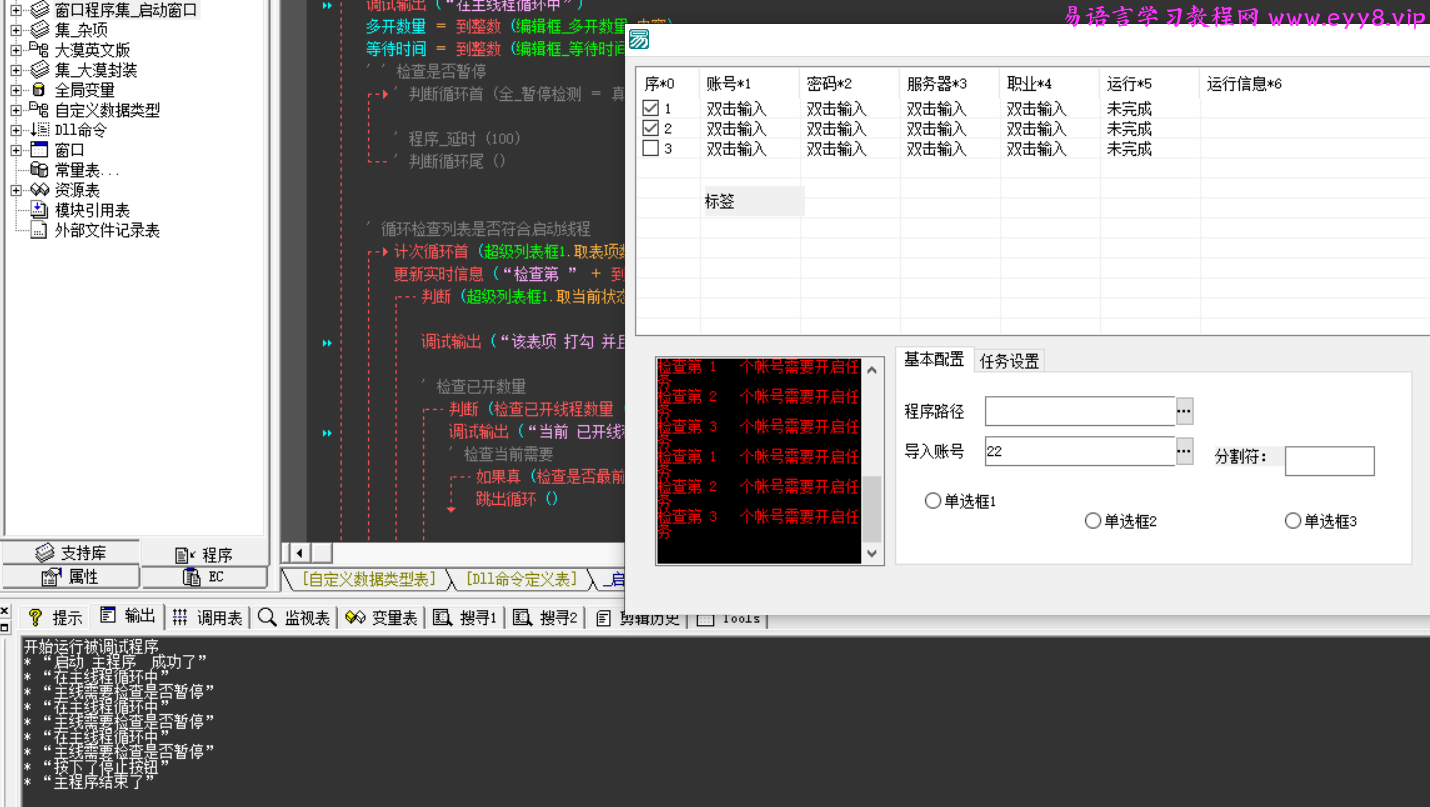The height and width of the screenshot is (807, 1430).
Task: Click the browse button next to 导入账号
Action: coord(1184,451)
